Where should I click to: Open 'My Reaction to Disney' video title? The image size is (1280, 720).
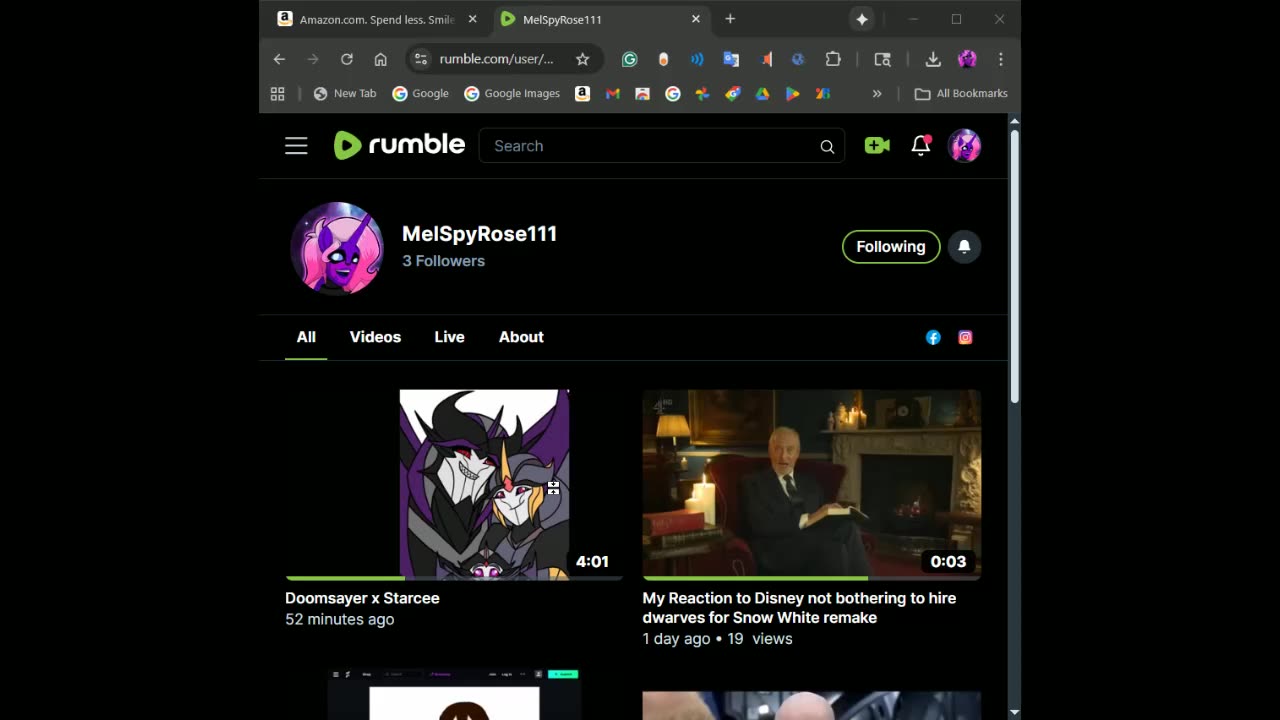coord(799,608)
